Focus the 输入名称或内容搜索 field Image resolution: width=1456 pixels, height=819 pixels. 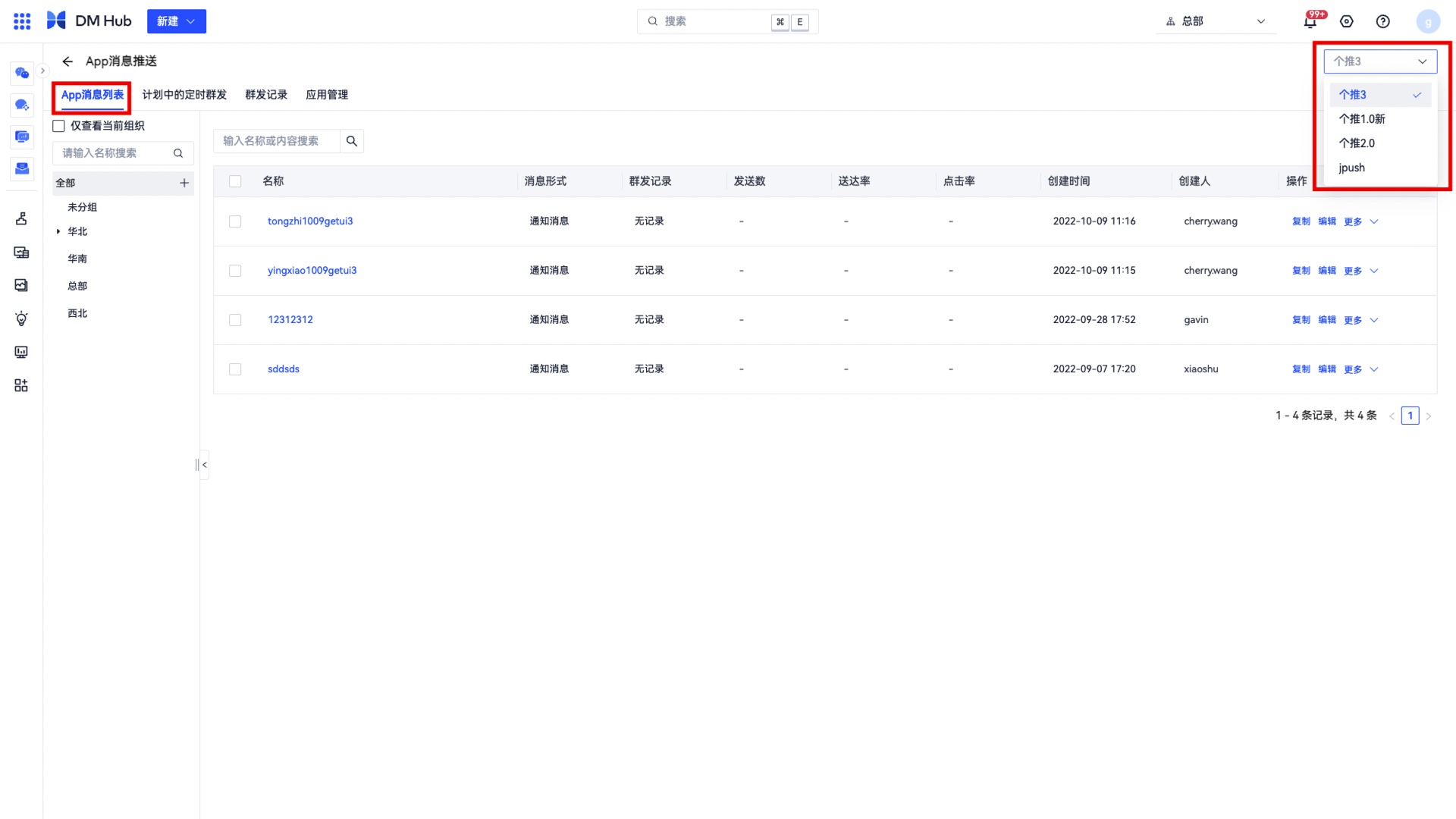tap(277, 141)
